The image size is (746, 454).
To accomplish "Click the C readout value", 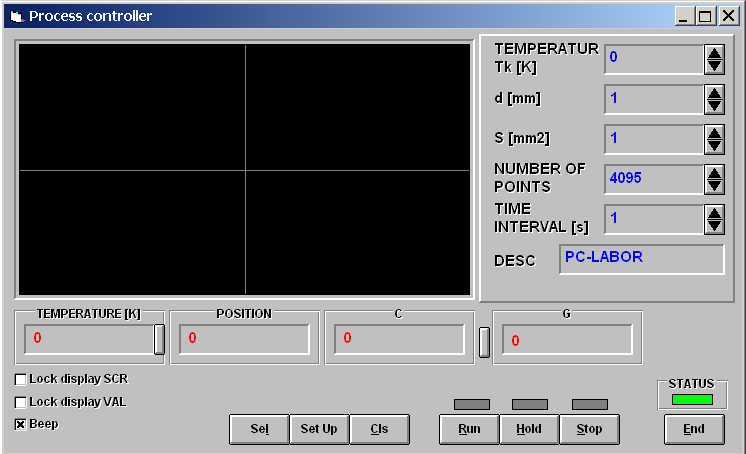I will (x=400, y=339).
